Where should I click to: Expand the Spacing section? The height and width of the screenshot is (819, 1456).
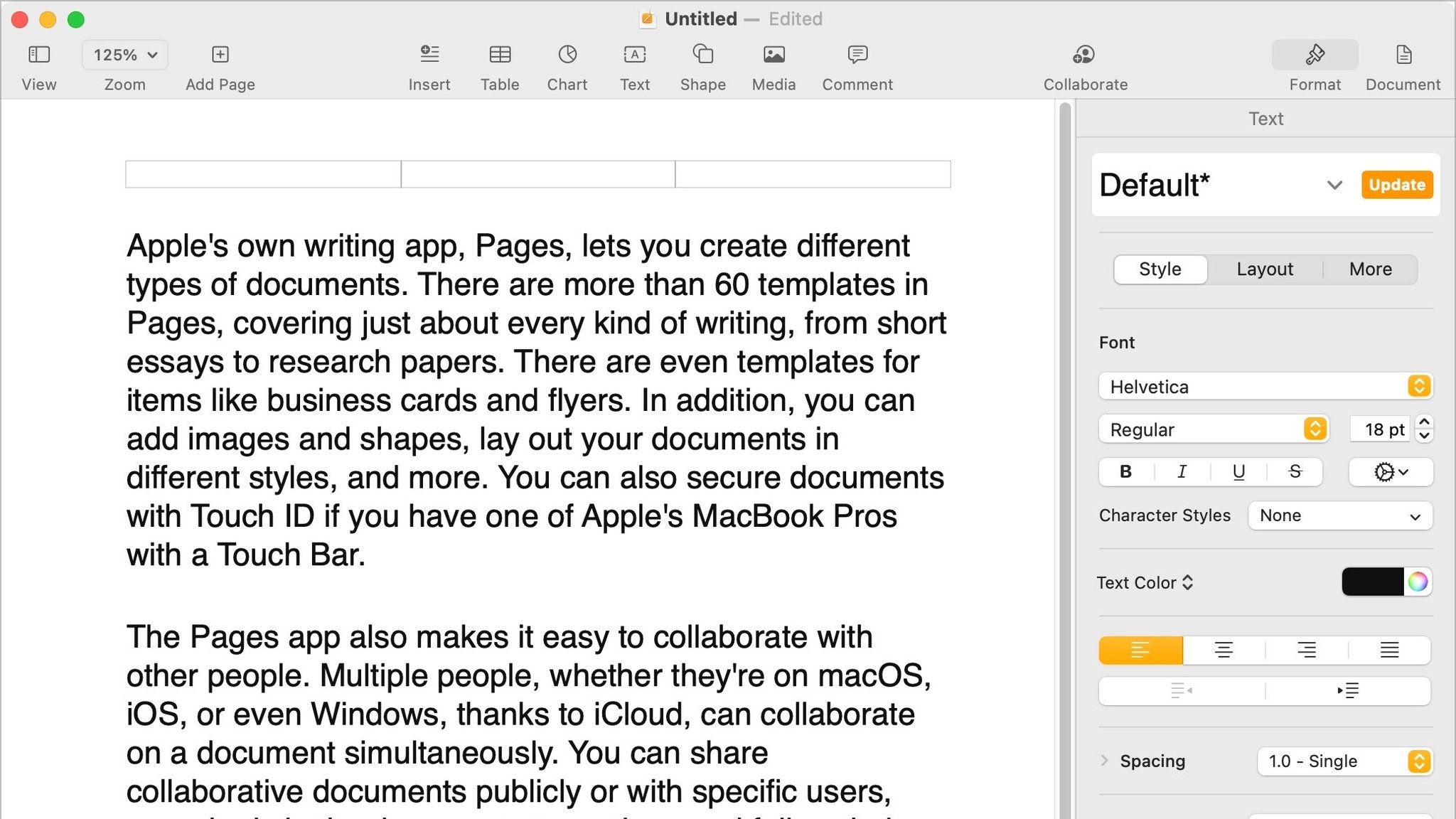[1105, 761]
